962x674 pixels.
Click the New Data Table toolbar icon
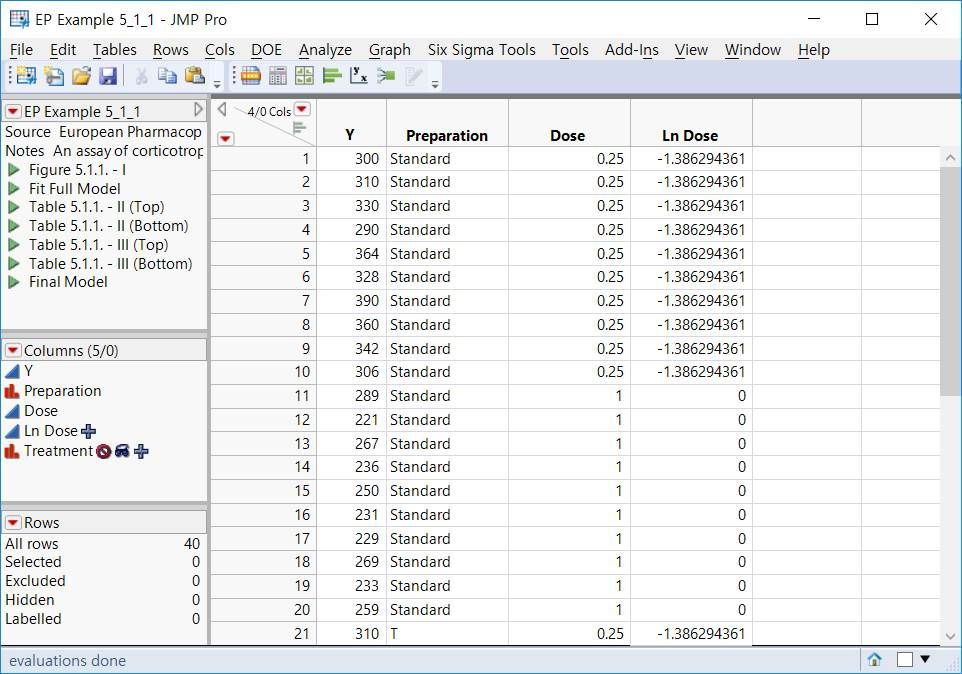26,76
